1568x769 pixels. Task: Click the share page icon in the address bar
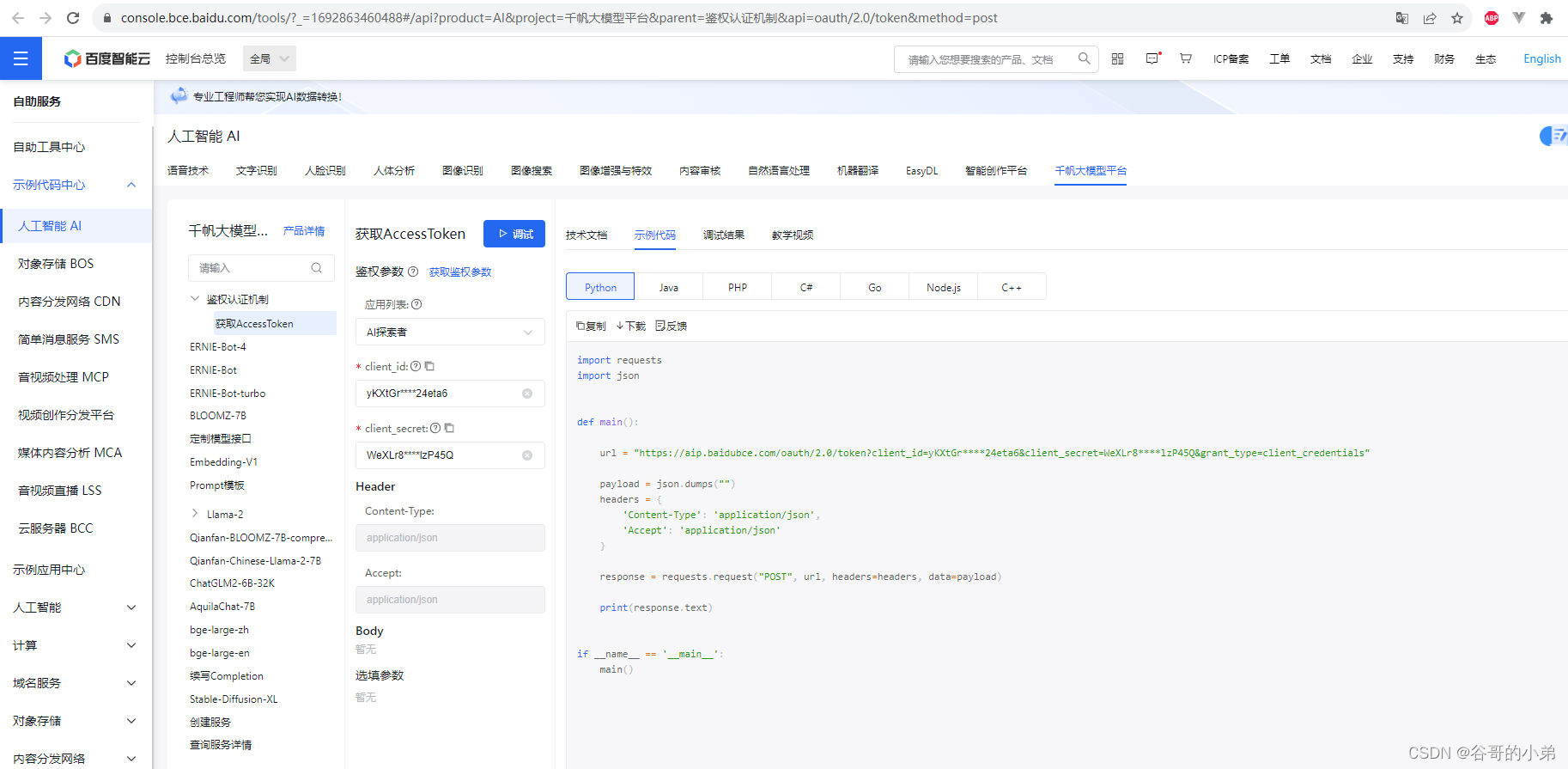(1430, 18)
